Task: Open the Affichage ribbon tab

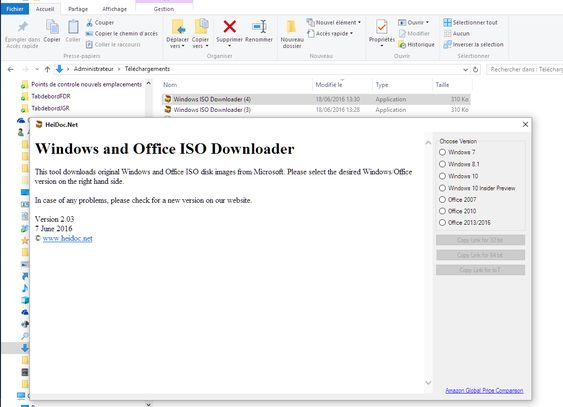Action: [115, 9]
